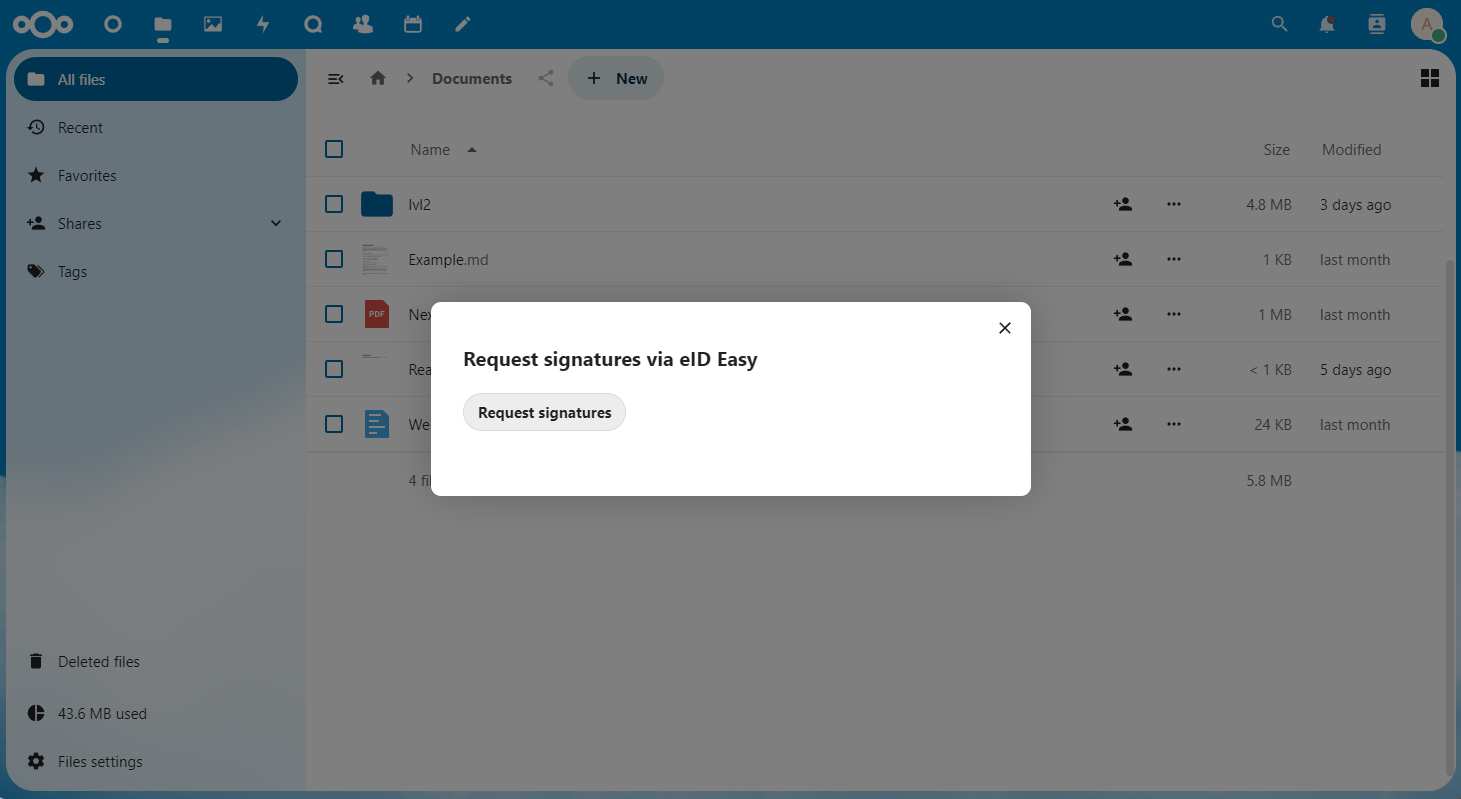
Task: Open Tags in sidebar
Action: (156, 271)
